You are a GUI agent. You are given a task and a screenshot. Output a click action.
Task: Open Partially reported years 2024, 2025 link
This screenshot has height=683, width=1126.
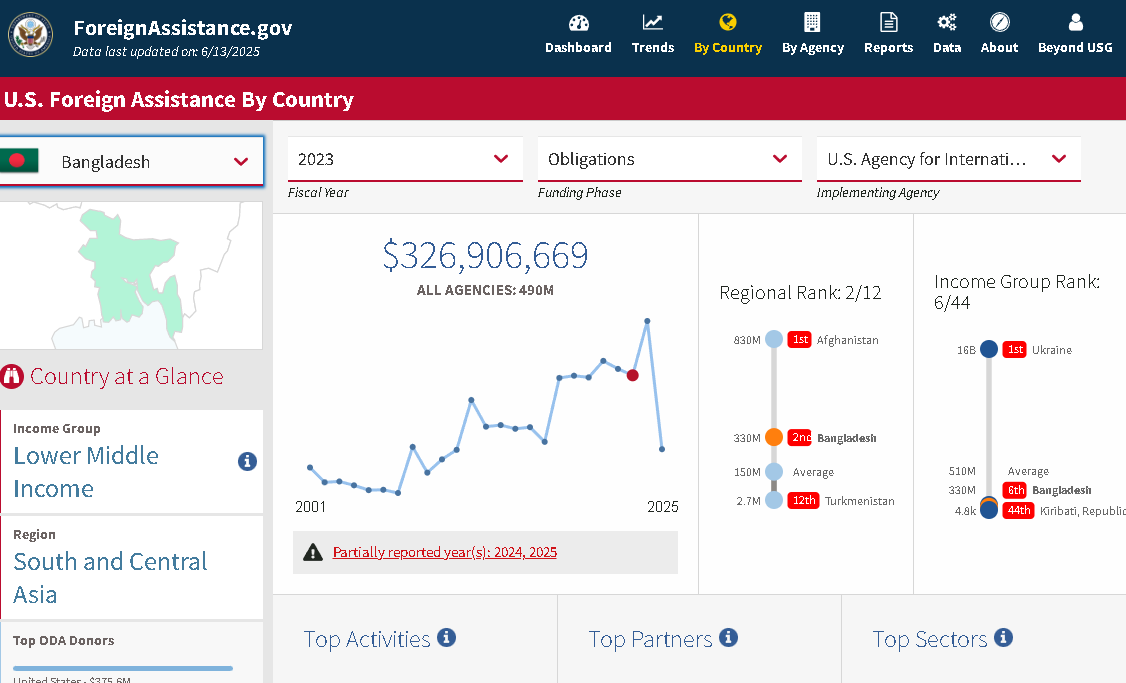[x=445, y=552]
